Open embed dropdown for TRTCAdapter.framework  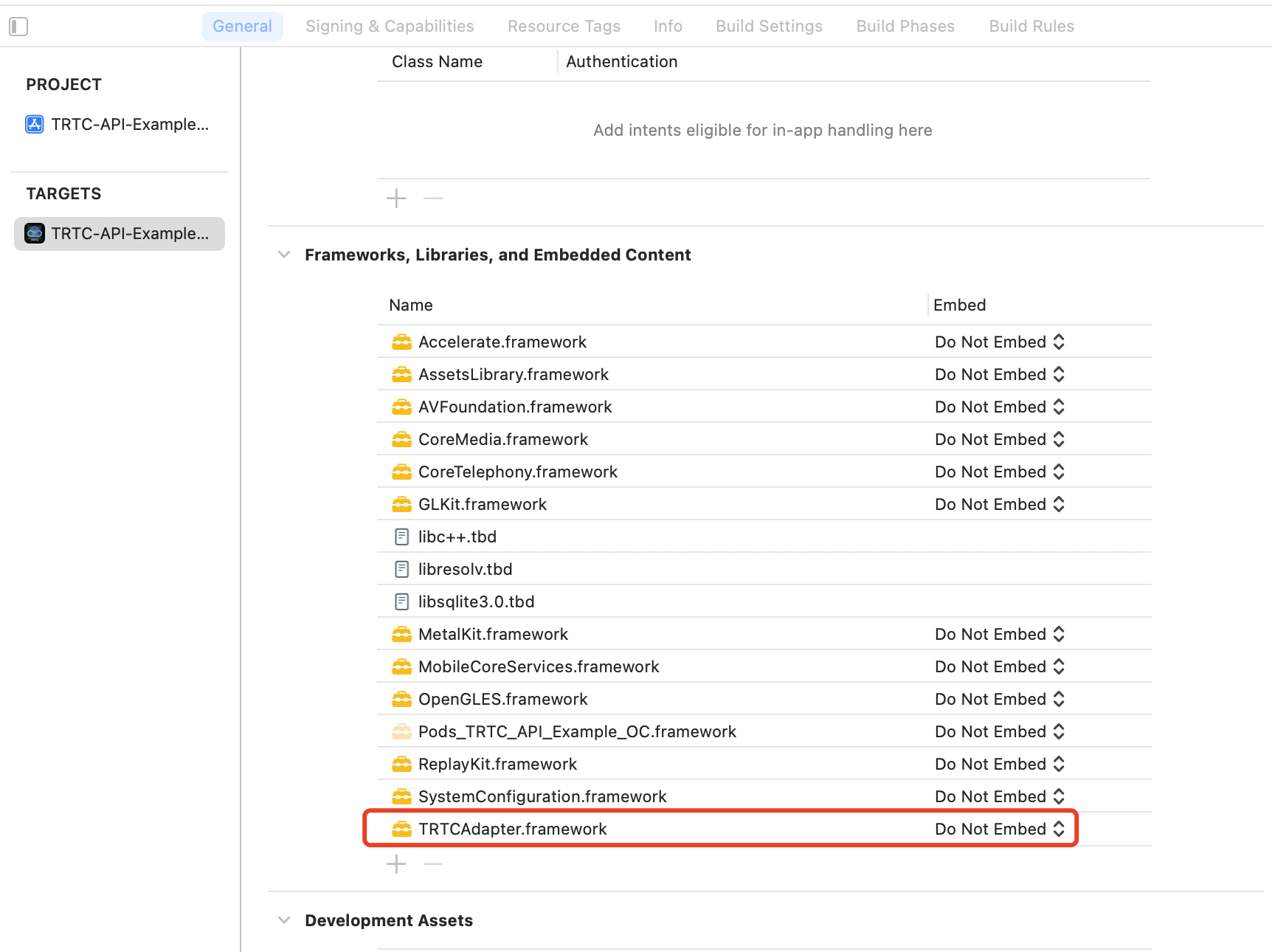[x=999, y=829]
